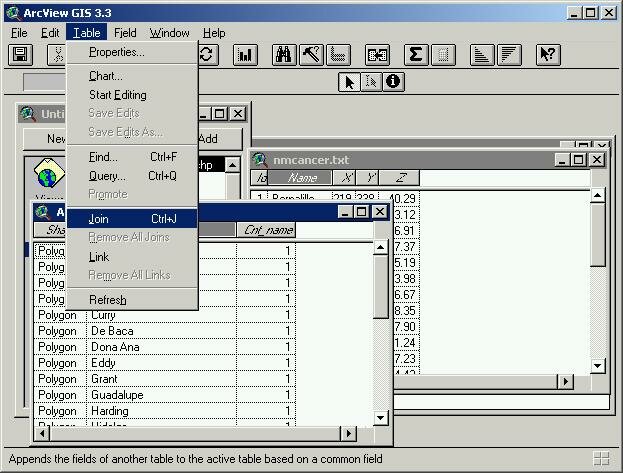Click the nmcancer.txt horizontal scroll right arrow
Viewport: 623px width, 473px height.
coord(565,382)
